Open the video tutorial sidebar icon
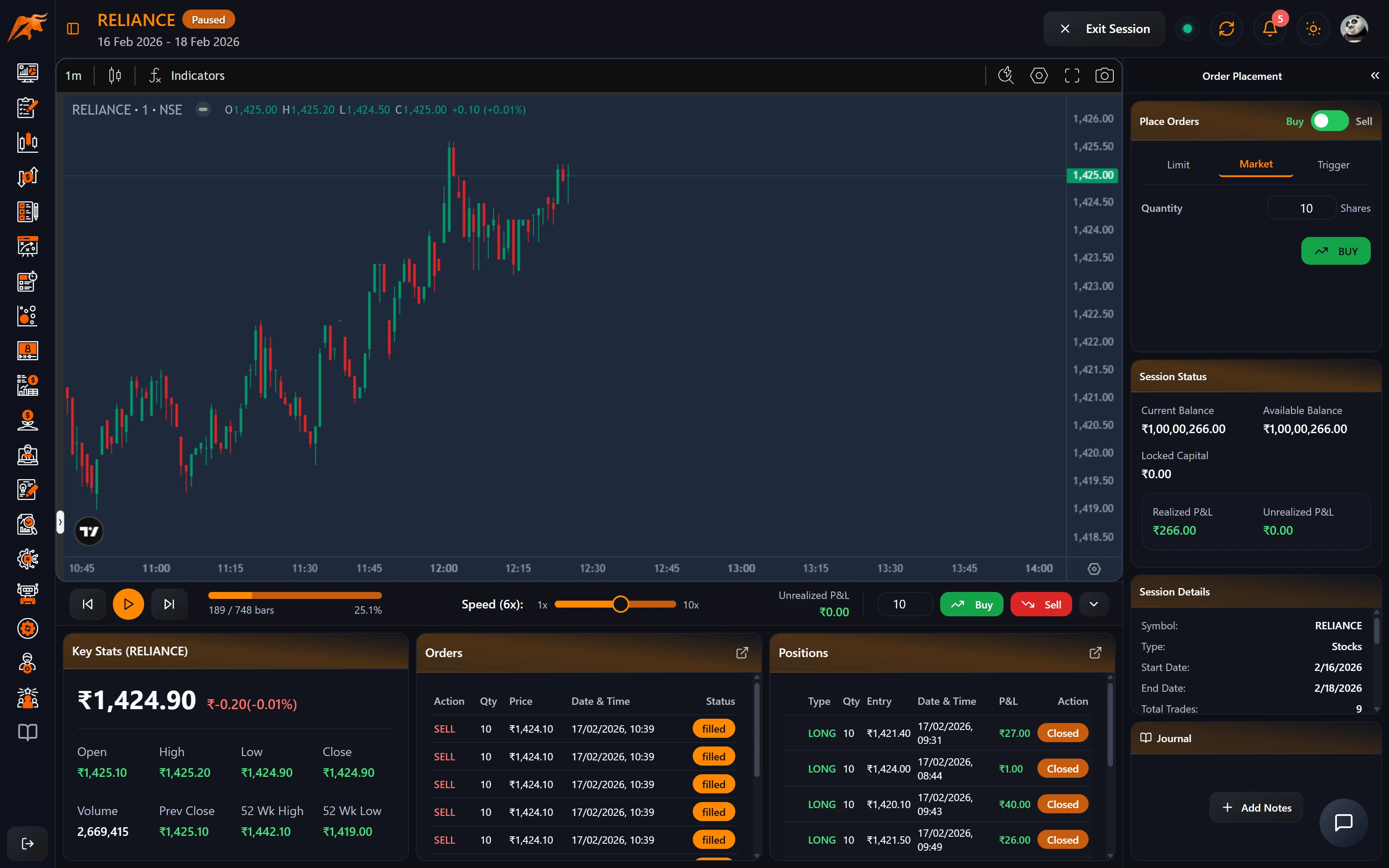This screenshot has height=868, width=1389. pyautogui.click(x=27, y=350)
